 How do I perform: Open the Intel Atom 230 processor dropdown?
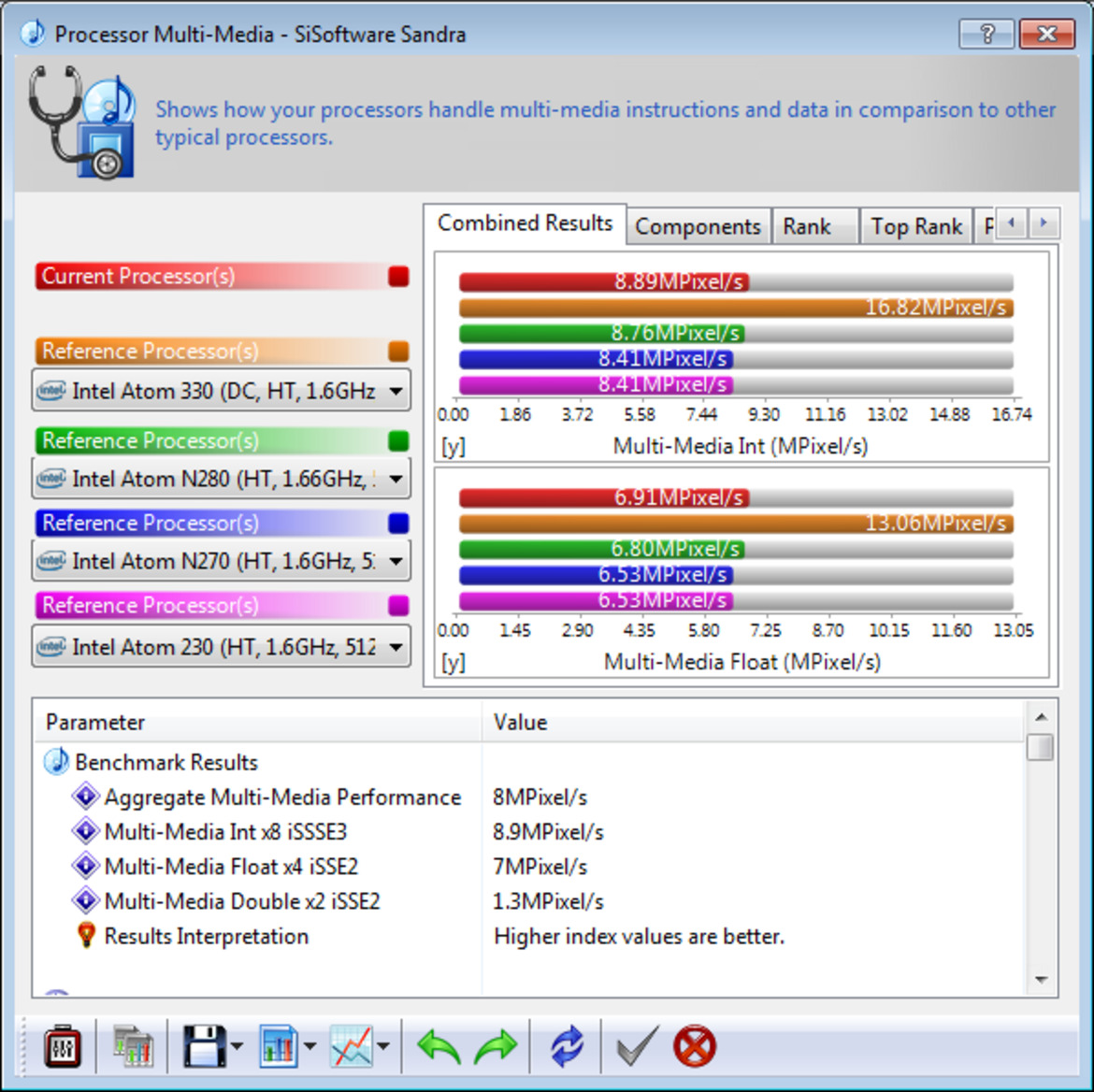click(x=222, y=647)
